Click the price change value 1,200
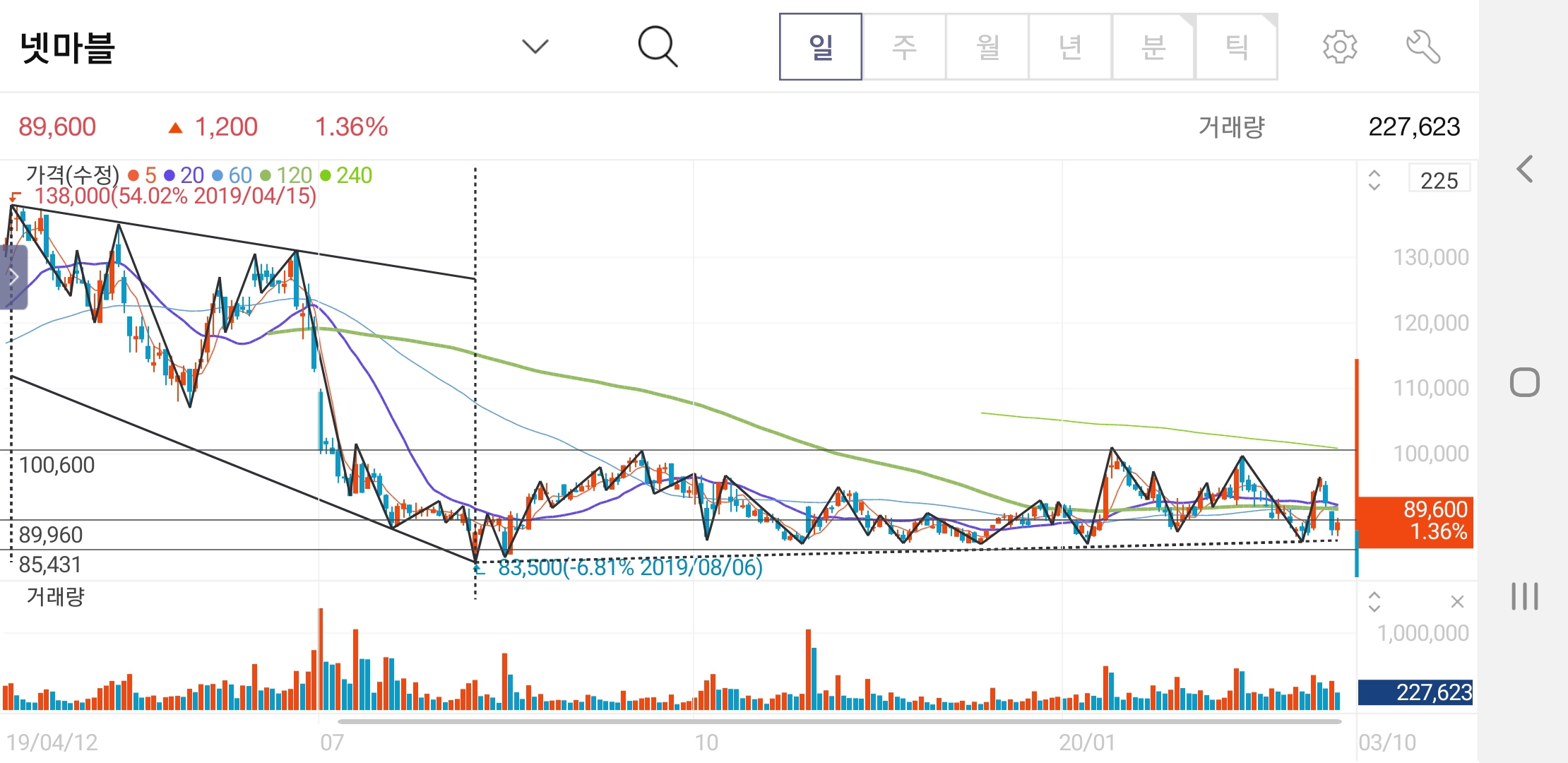The image size is (1568, 763). [226, 127]
